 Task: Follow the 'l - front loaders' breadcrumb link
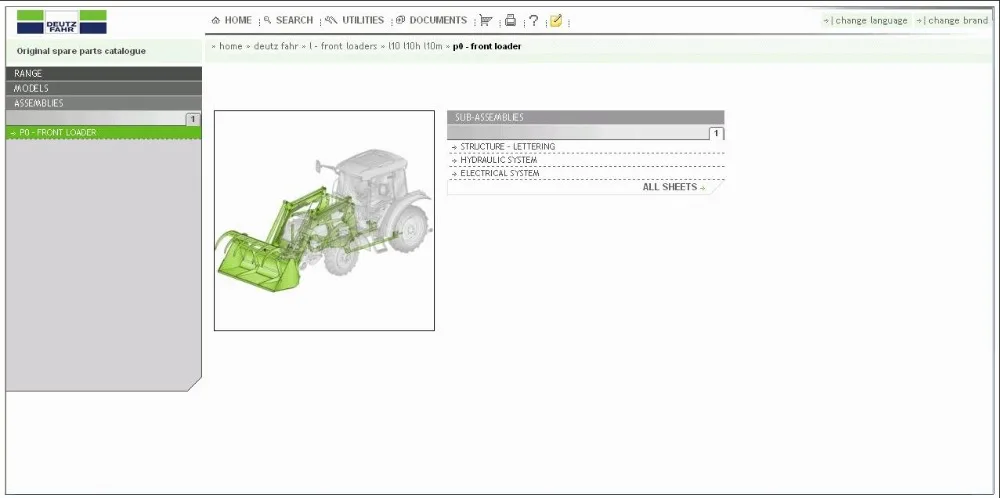(342, 47)
